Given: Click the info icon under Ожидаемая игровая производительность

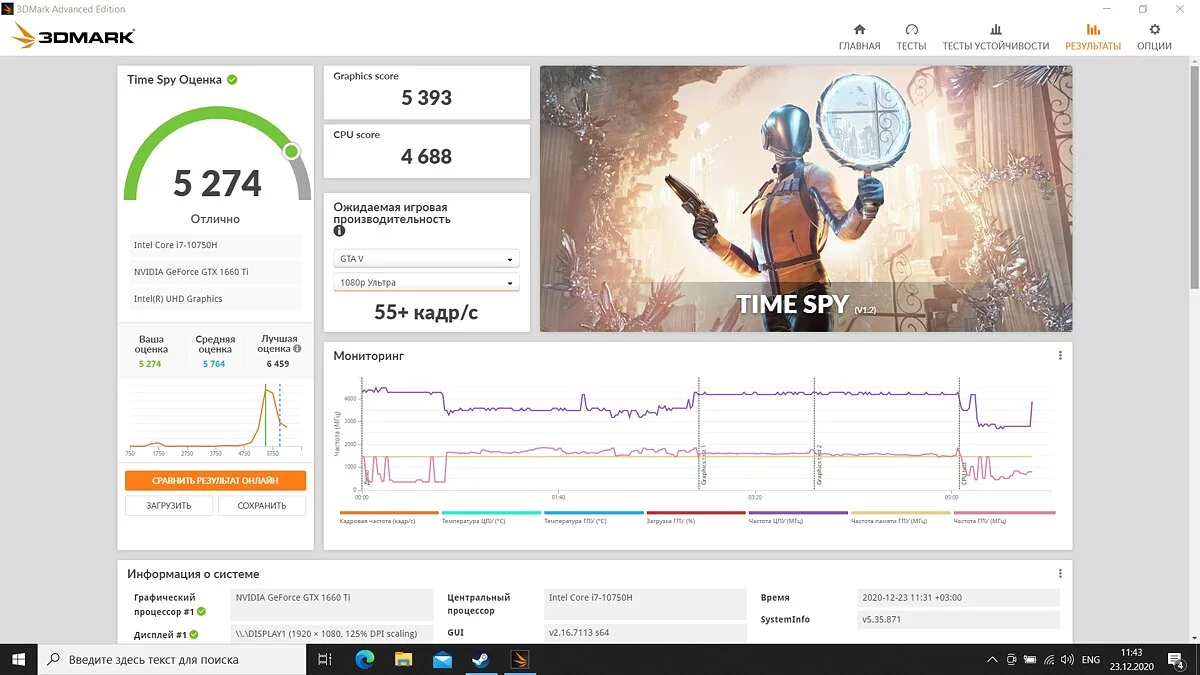Looking at the screenshot, I should click(339, 231).
